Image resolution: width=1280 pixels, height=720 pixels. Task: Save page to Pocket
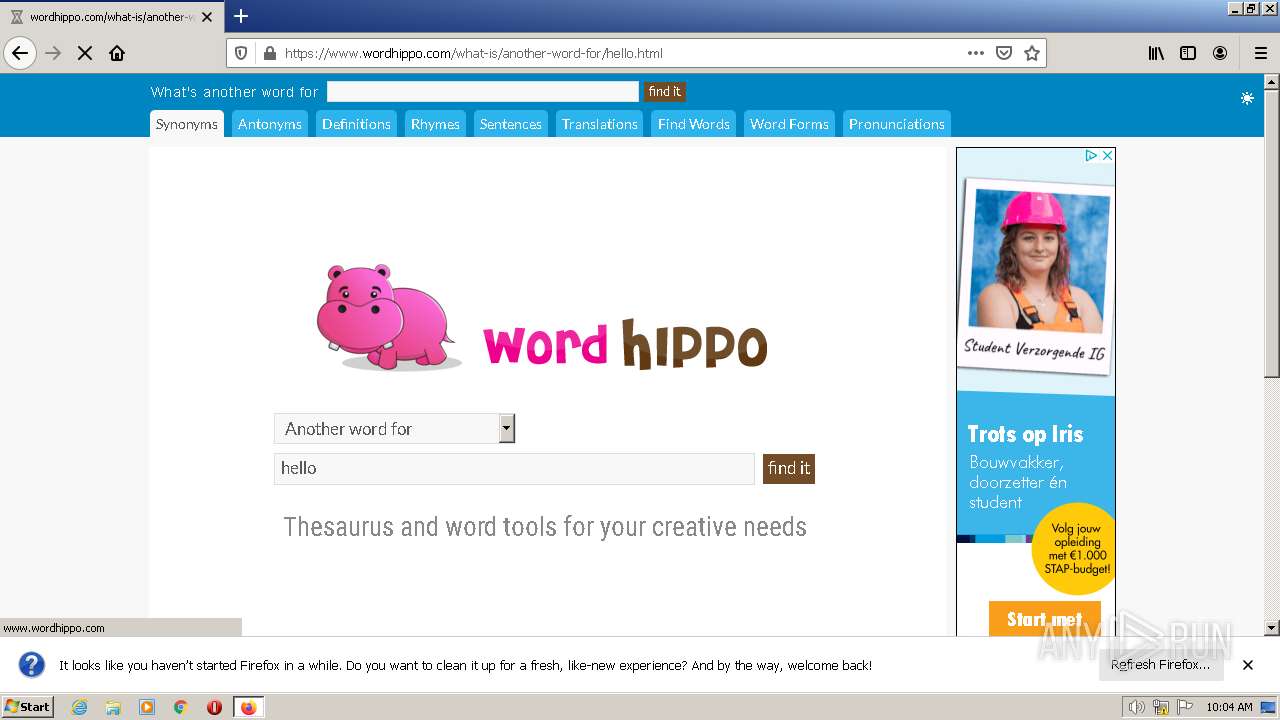pyautogui.click(x=1004, y=53)
